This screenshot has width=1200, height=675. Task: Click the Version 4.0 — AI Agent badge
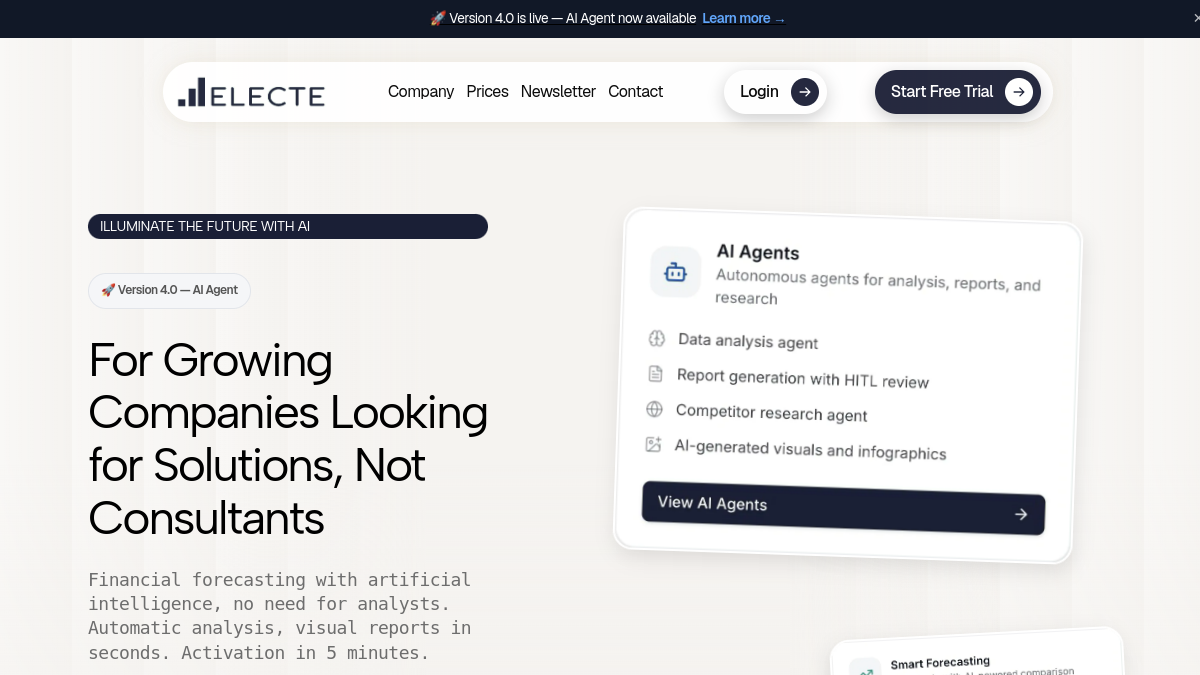coord(169,290)
